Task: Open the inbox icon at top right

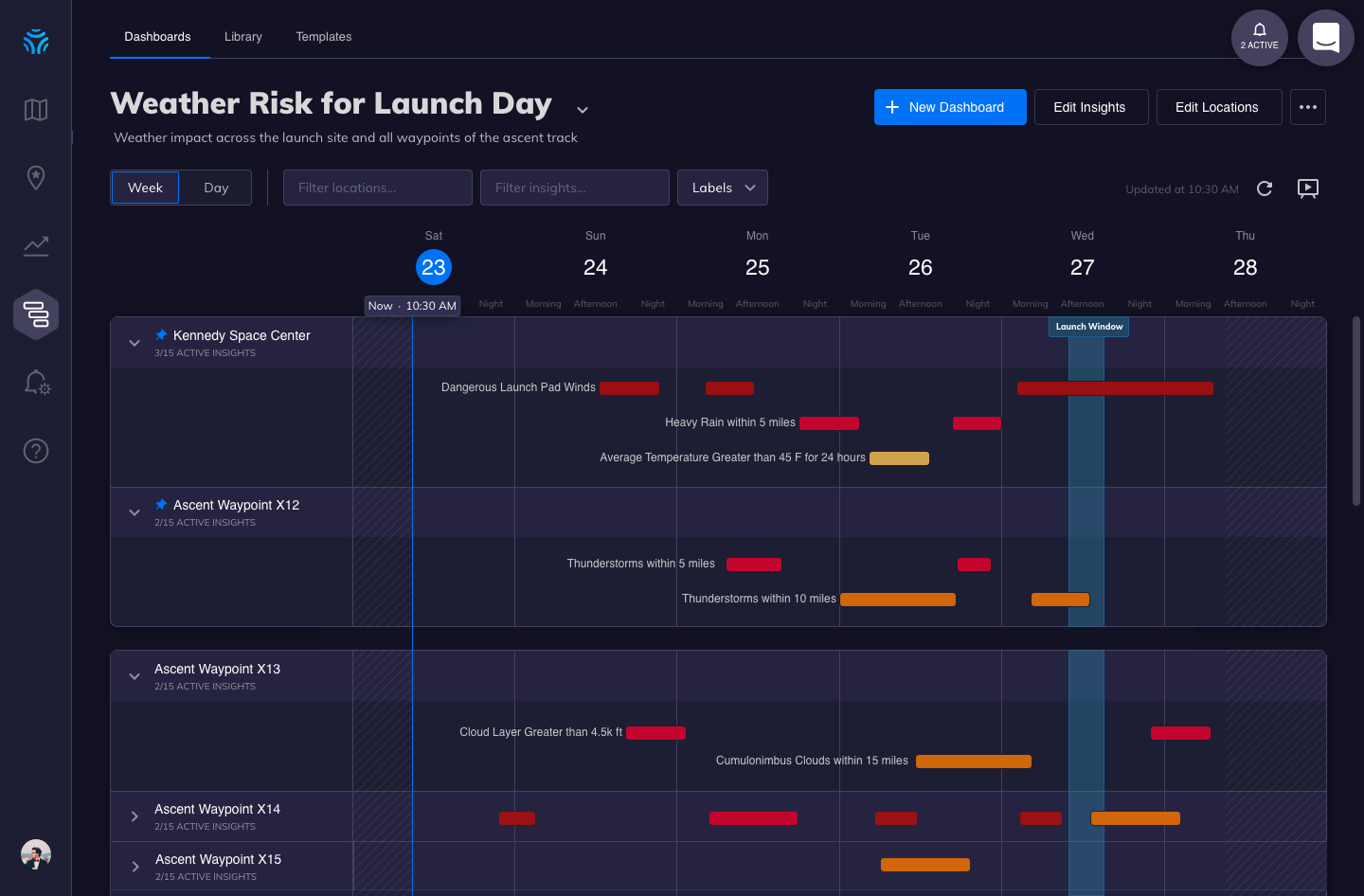Action: (1325, 38)
